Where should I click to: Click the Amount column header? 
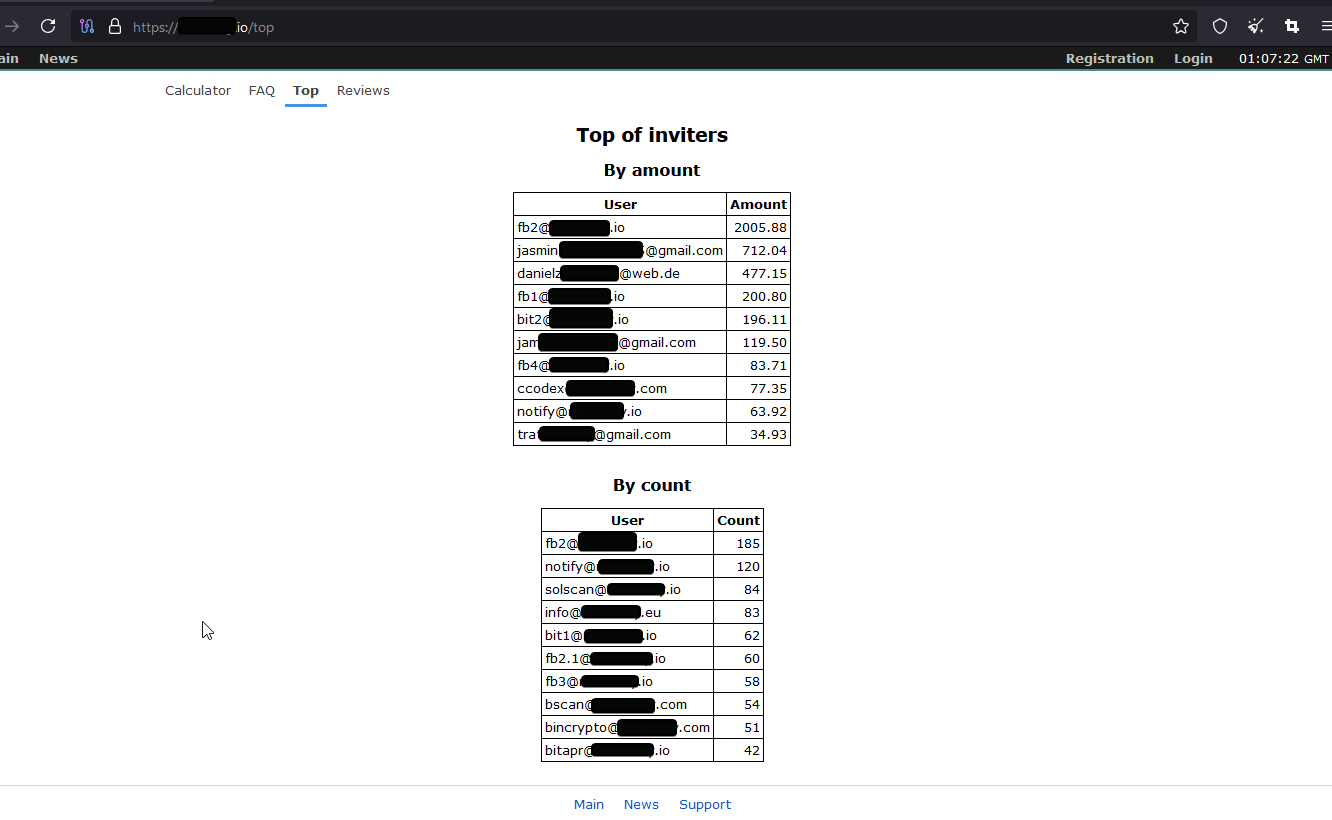758,204
